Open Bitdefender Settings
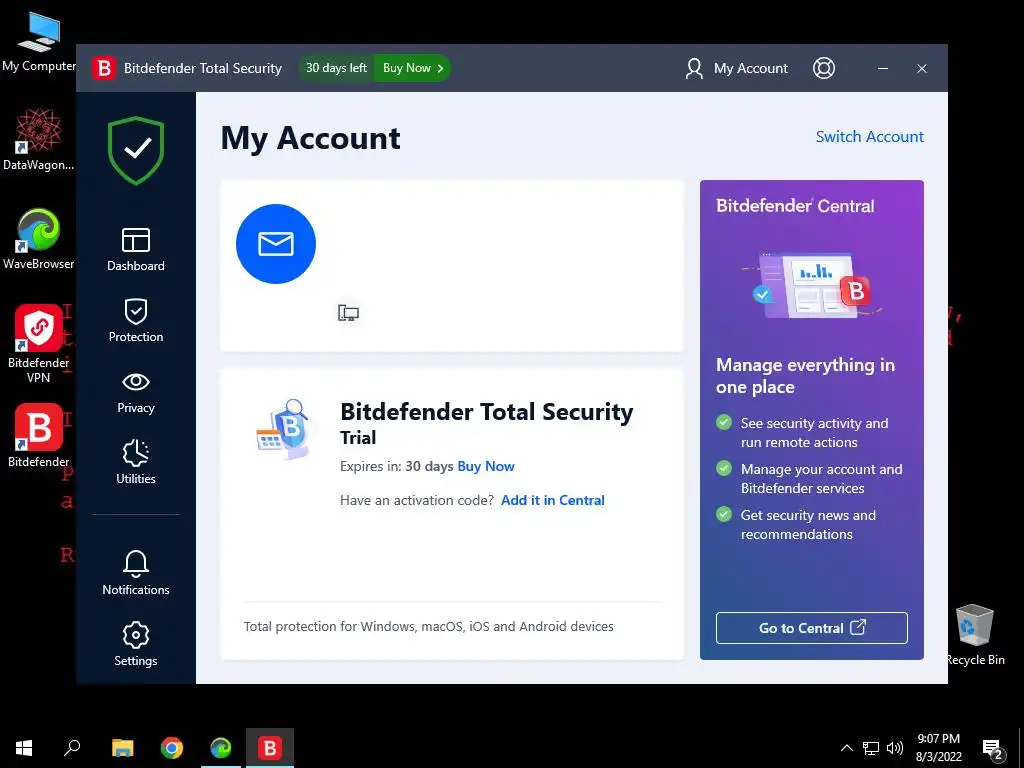Screen dimensions: 1024x768 point(136,644)
